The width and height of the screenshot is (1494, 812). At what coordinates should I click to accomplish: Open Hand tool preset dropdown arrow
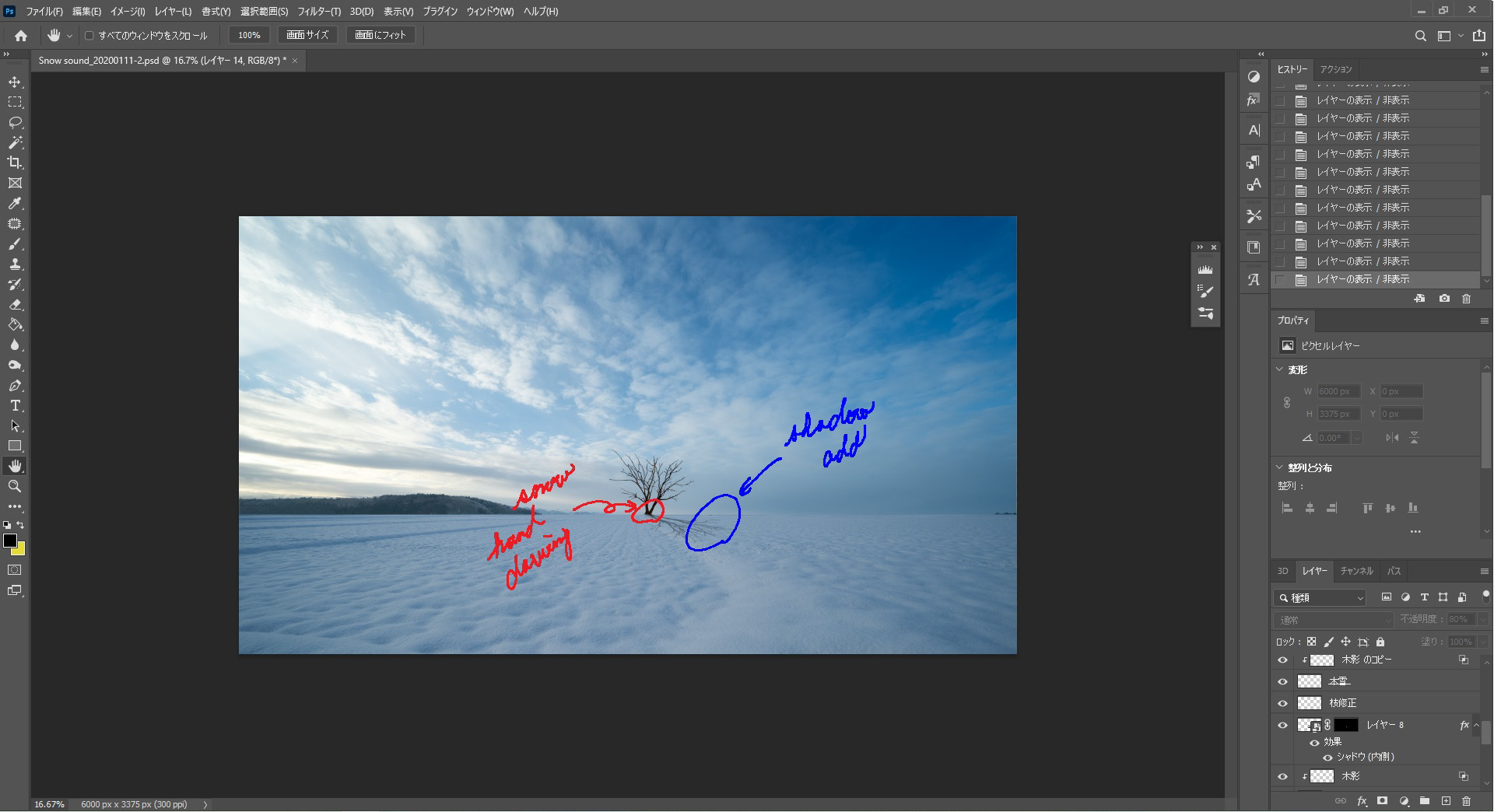click(69, 36)
